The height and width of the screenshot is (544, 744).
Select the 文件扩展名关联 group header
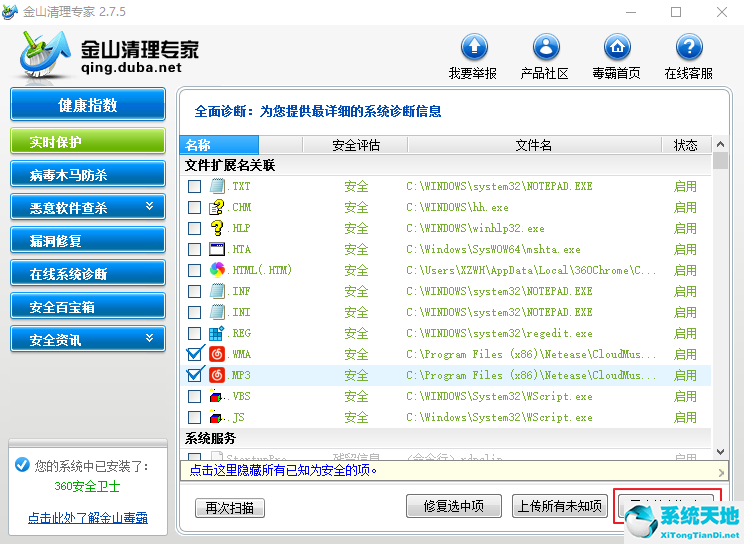(x=446, y=165)
